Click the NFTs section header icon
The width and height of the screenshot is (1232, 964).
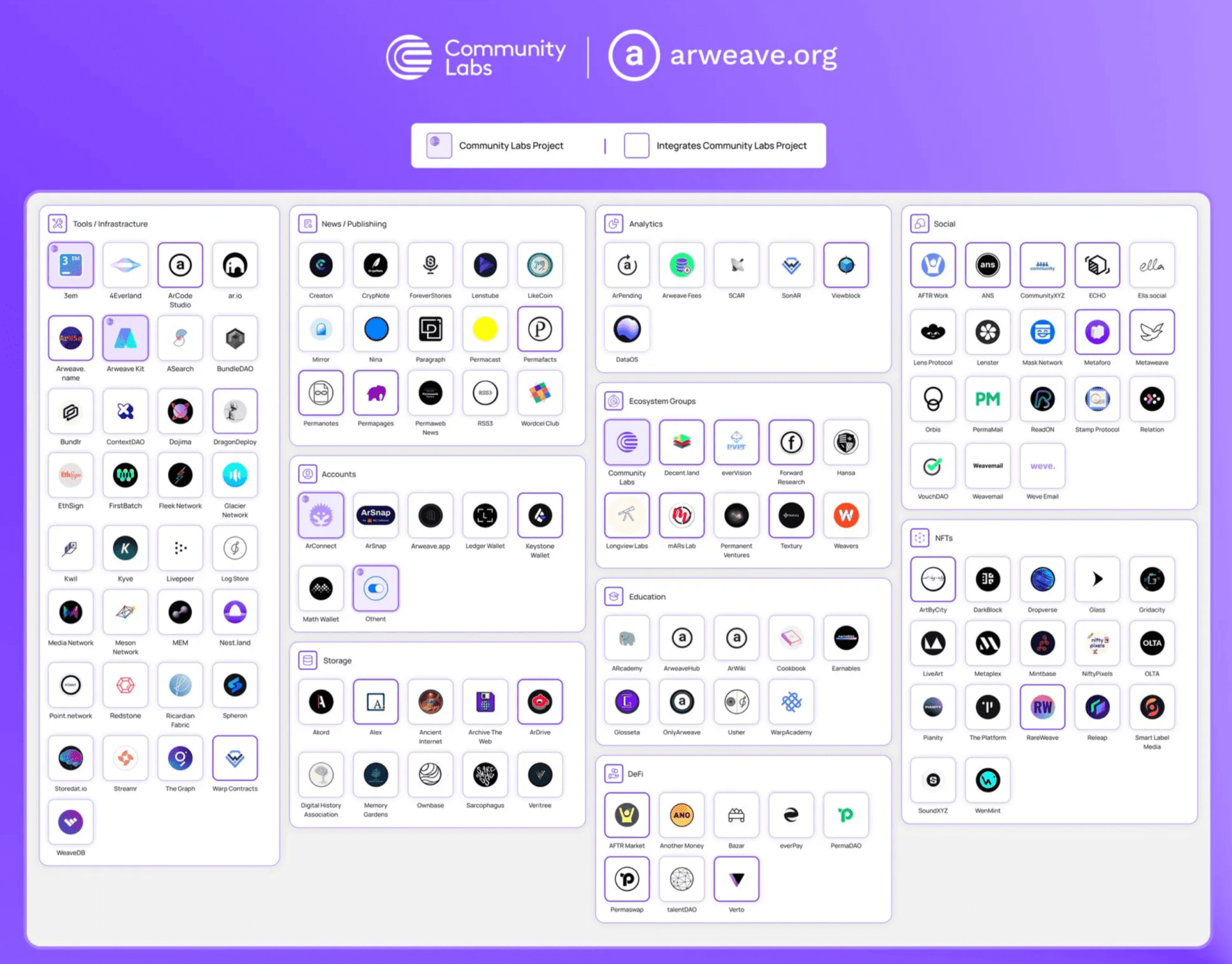click(920, 538)
